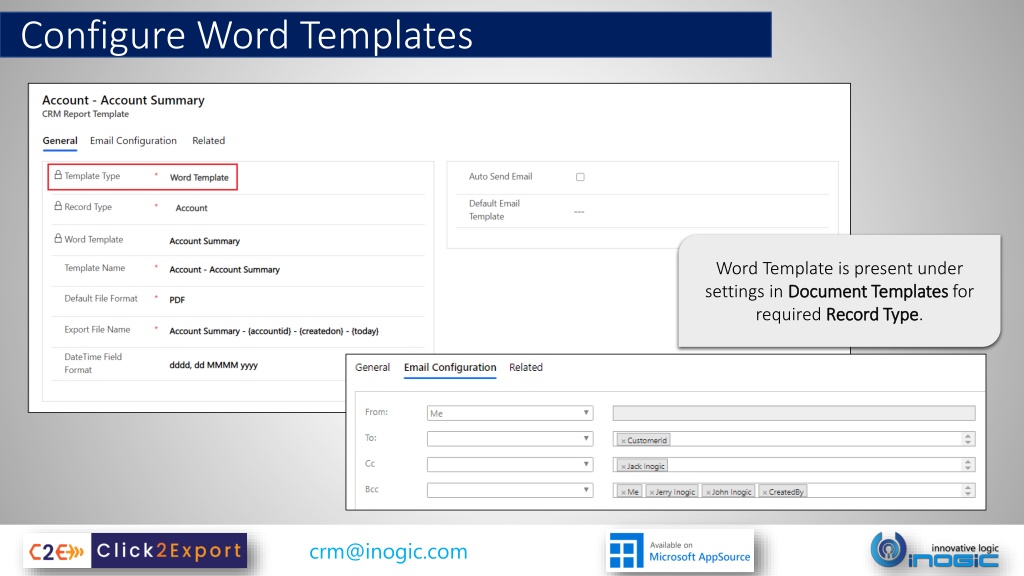Screen dimensions: 1024x576
Task: Select Email Configuration tab in email panel
Action: coord(450,367)
